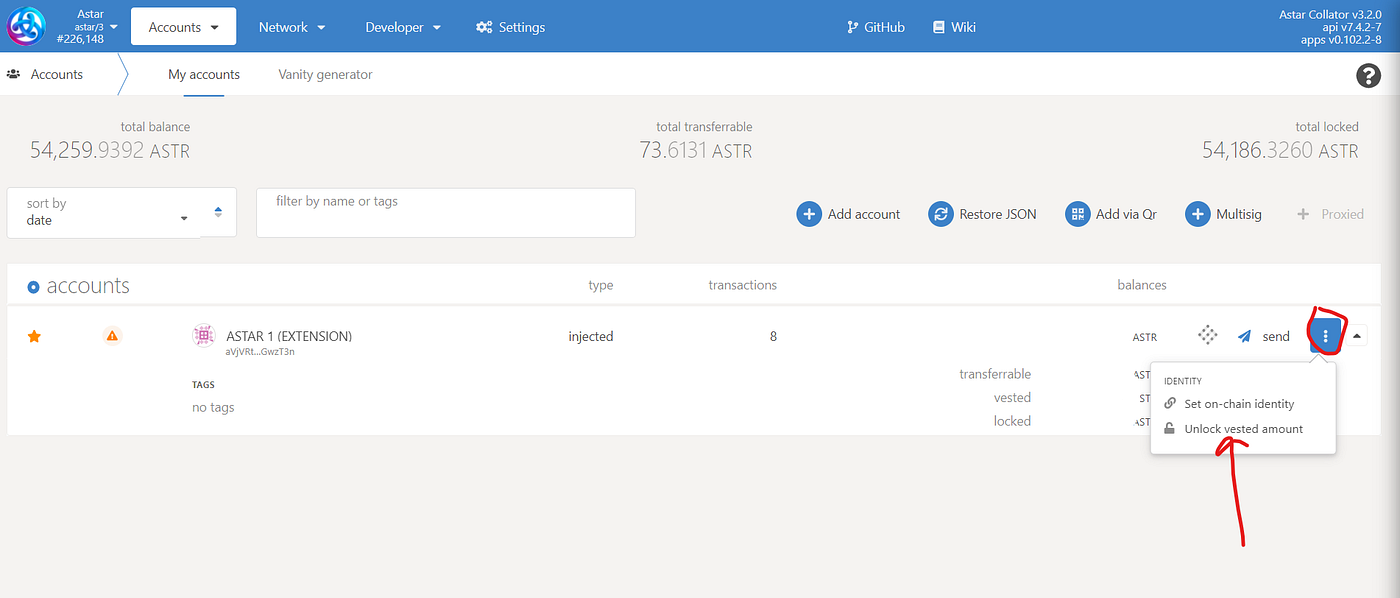Switch to the Vanity generator tab
The height and width of the screenshot is (598, 1400).
click(325, 74)
